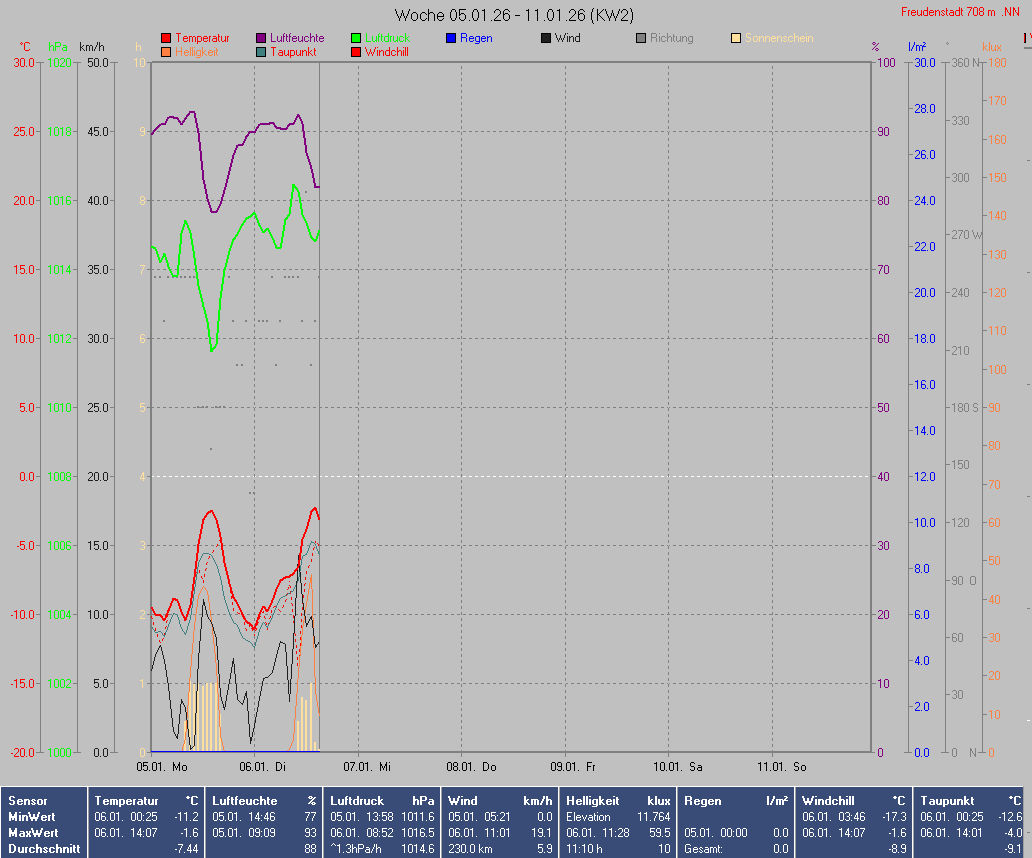Viewport: 1032px width, 858px height.
Task: Click the red Temperatur legend square
Action: click(166, 38)
